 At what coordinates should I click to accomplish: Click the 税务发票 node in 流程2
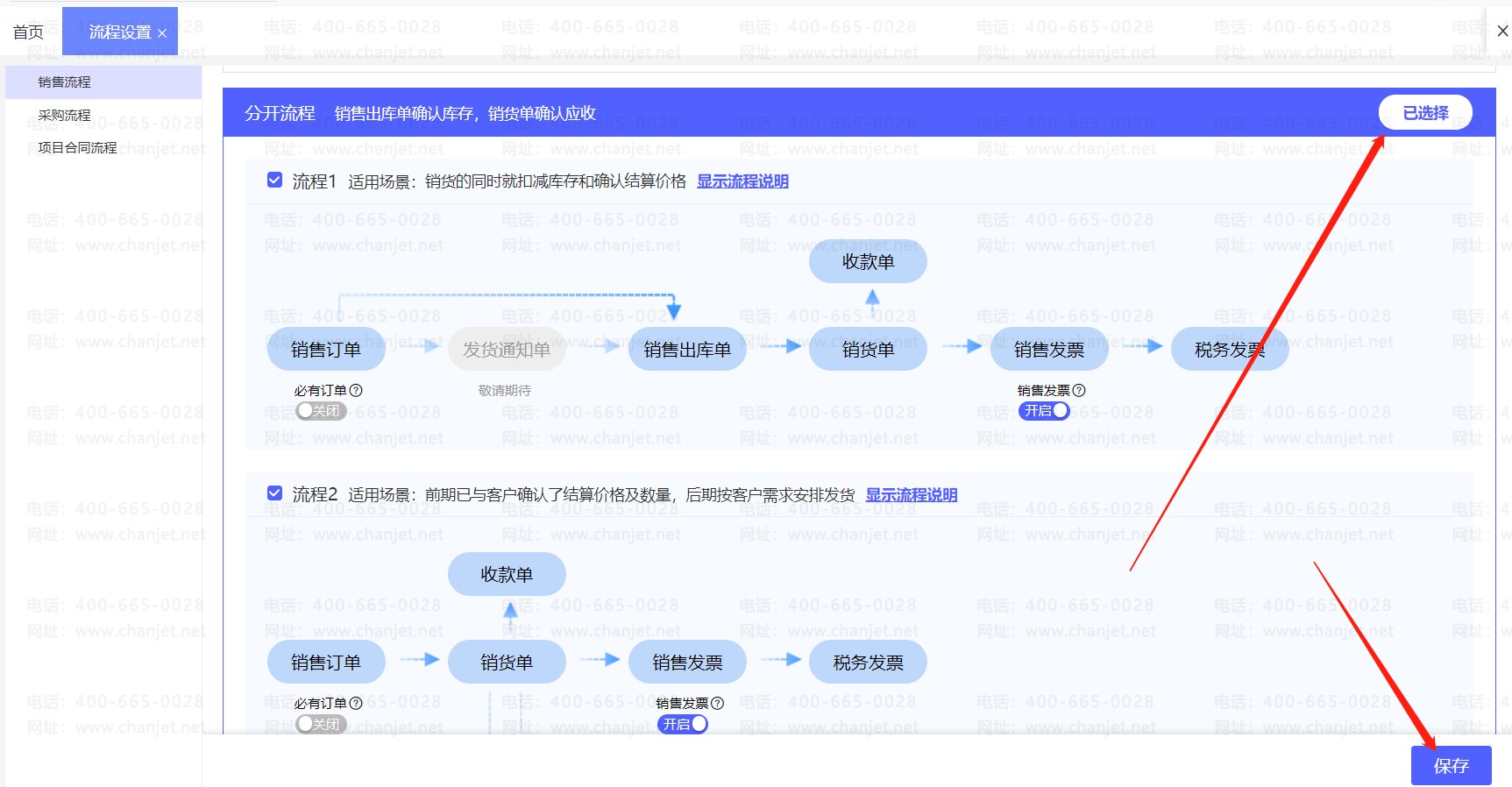pyautogui.click(x=868, y=663)
